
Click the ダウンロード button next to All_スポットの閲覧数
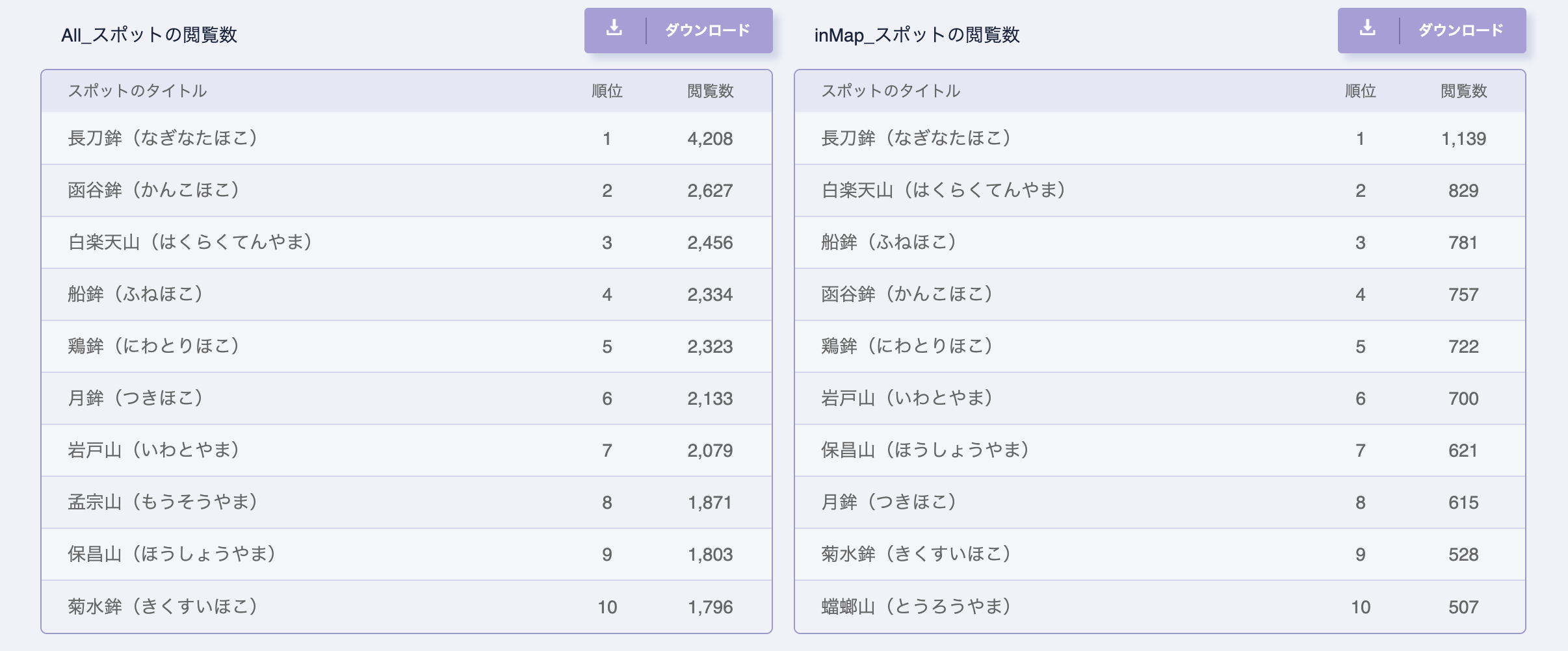(707, 29)
